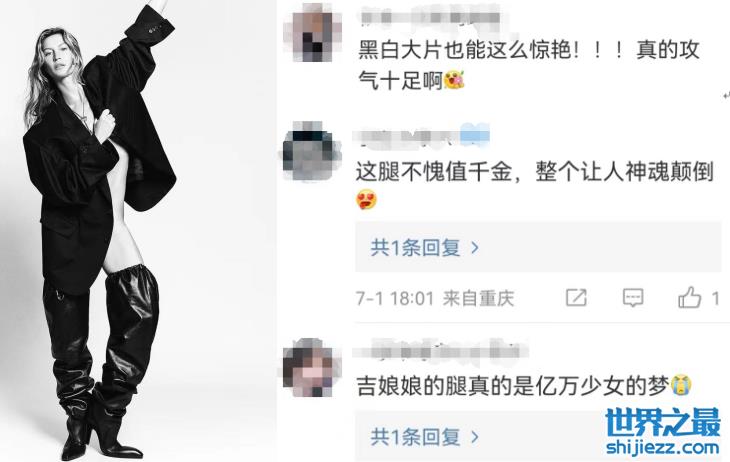Click the chevron beside the second comment's 共1条回复

(475, 248)
